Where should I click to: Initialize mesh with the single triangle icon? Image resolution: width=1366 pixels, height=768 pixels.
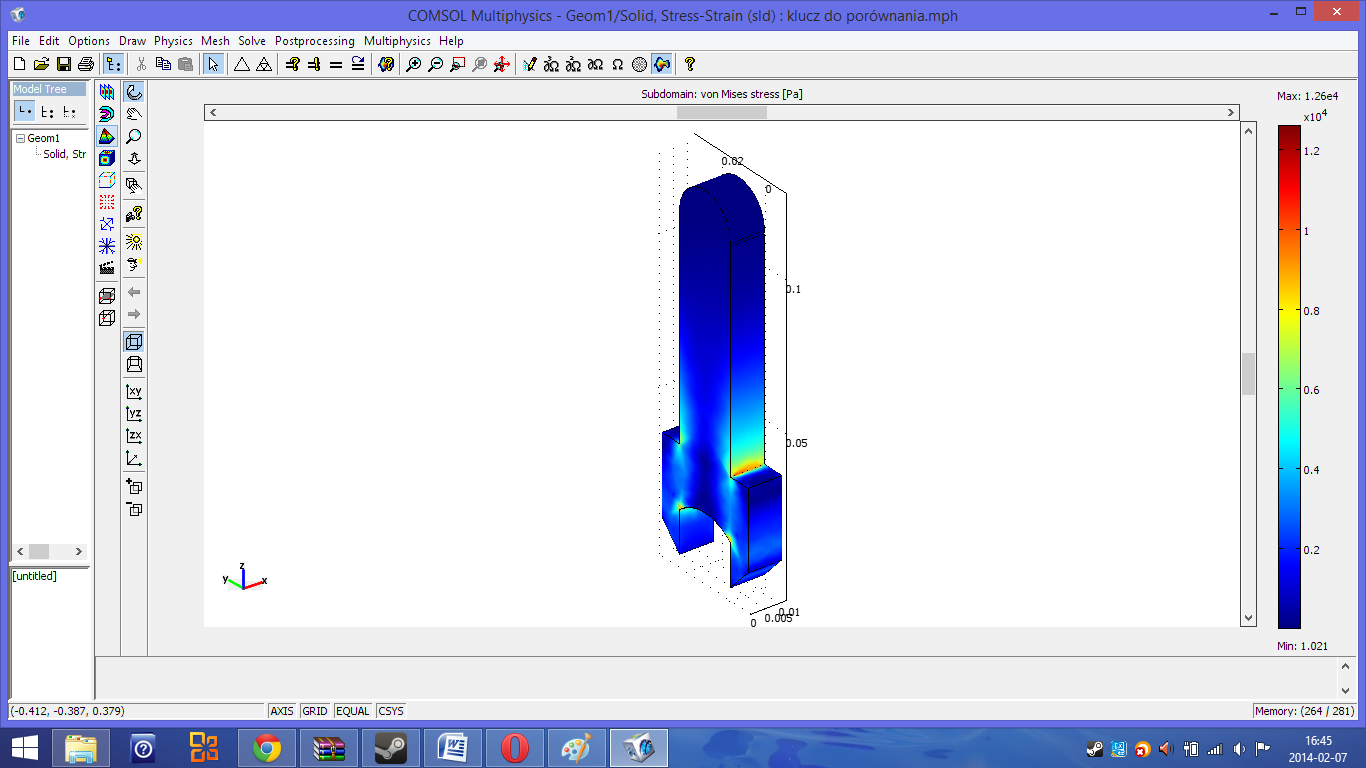click(241, 64)
